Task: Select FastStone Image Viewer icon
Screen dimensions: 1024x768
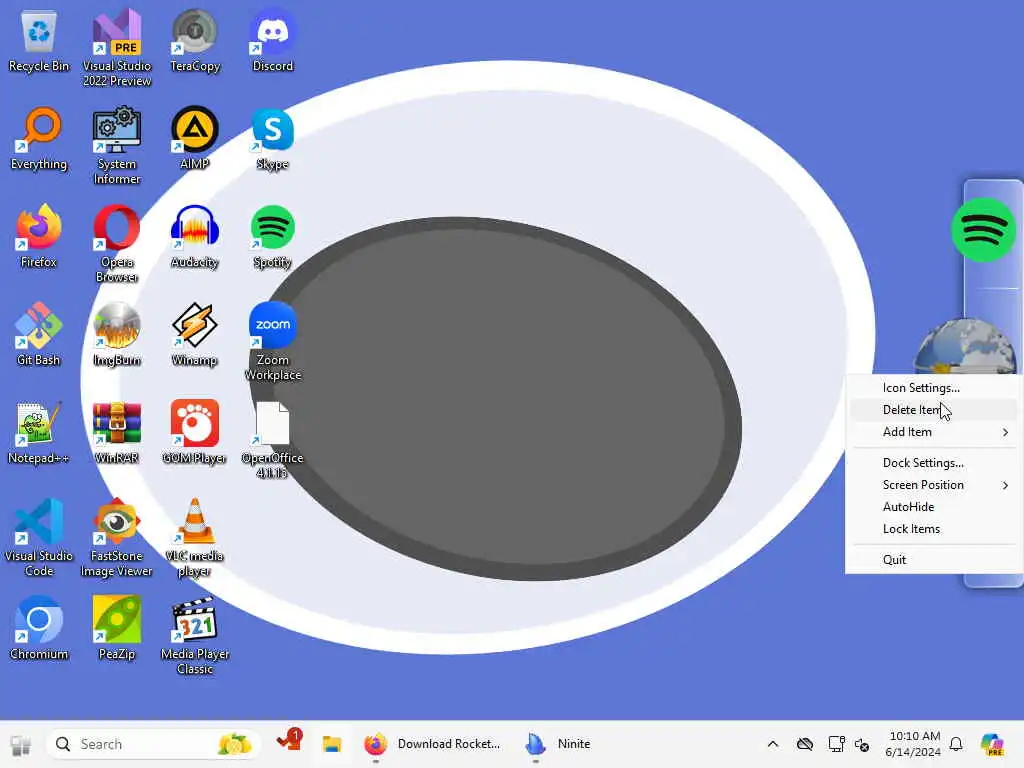Action: coord(117,538)
